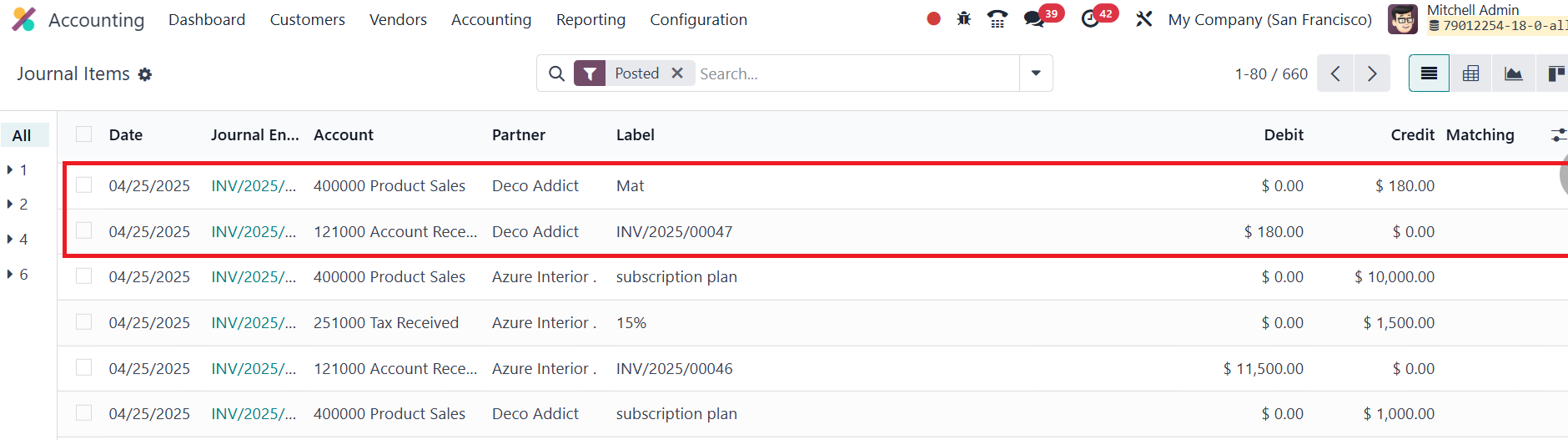Focus the Search input field
This screenshot has width=1568, height=440.
tap(856, 73)
